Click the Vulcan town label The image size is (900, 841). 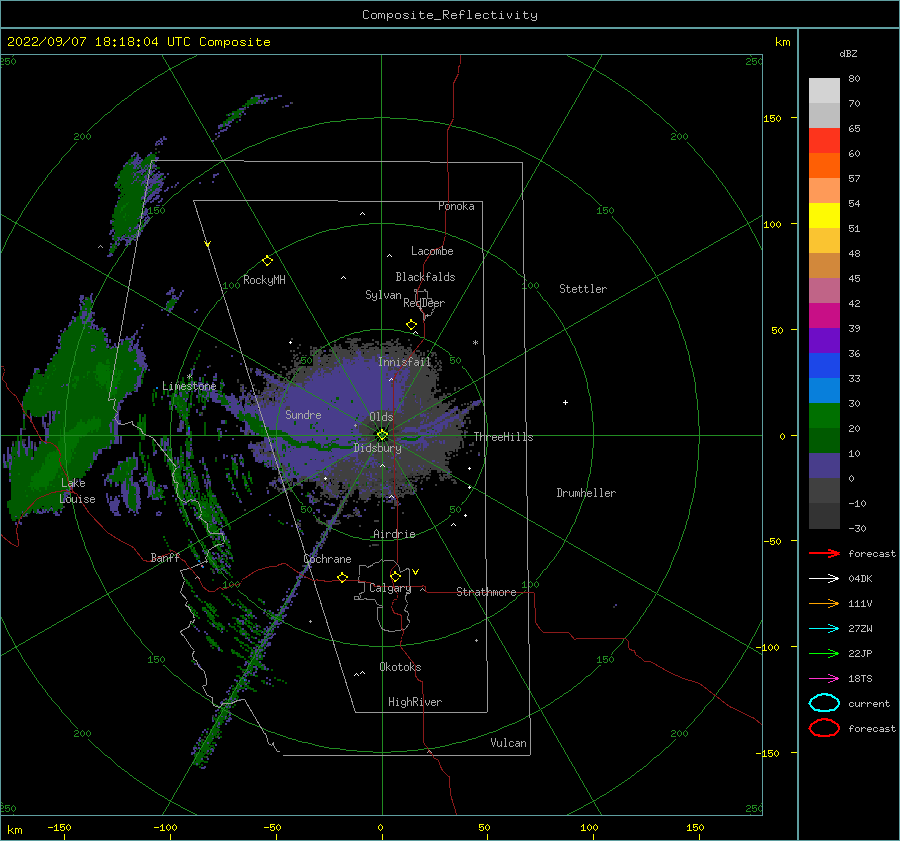coord(508,743)
